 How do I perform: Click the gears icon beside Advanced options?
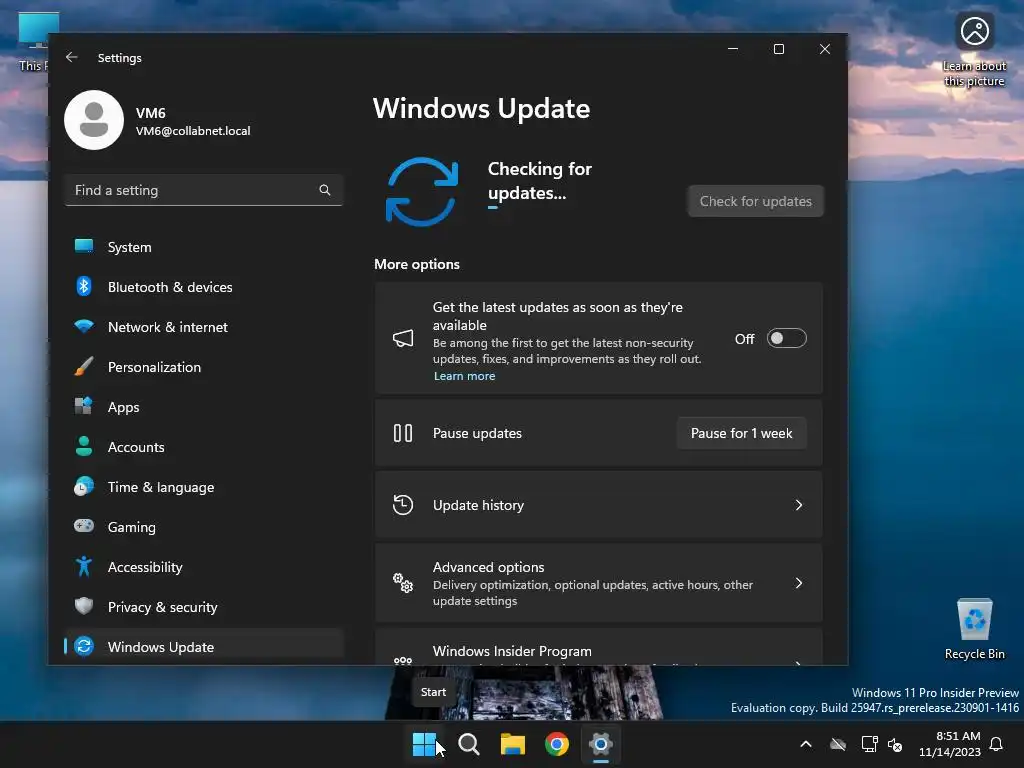403,583
